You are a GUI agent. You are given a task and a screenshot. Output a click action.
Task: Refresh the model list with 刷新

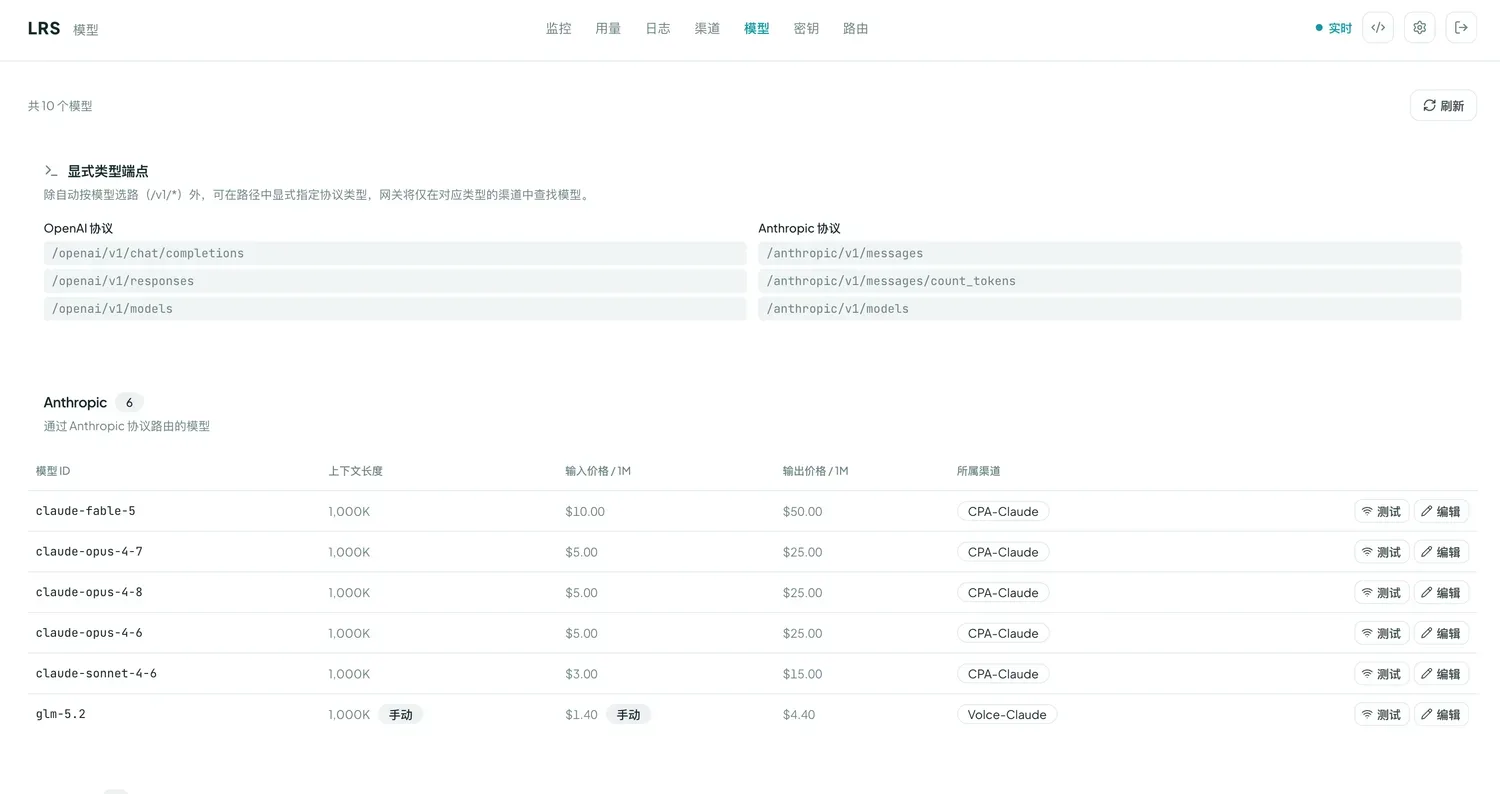tap(1443, 105)
